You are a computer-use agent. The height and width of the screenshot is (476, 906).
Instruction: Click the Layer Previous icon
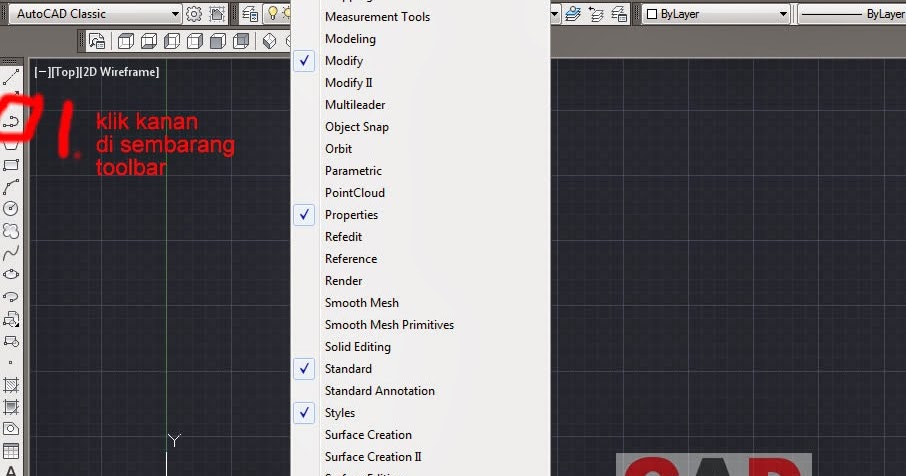tap(596, 14)
